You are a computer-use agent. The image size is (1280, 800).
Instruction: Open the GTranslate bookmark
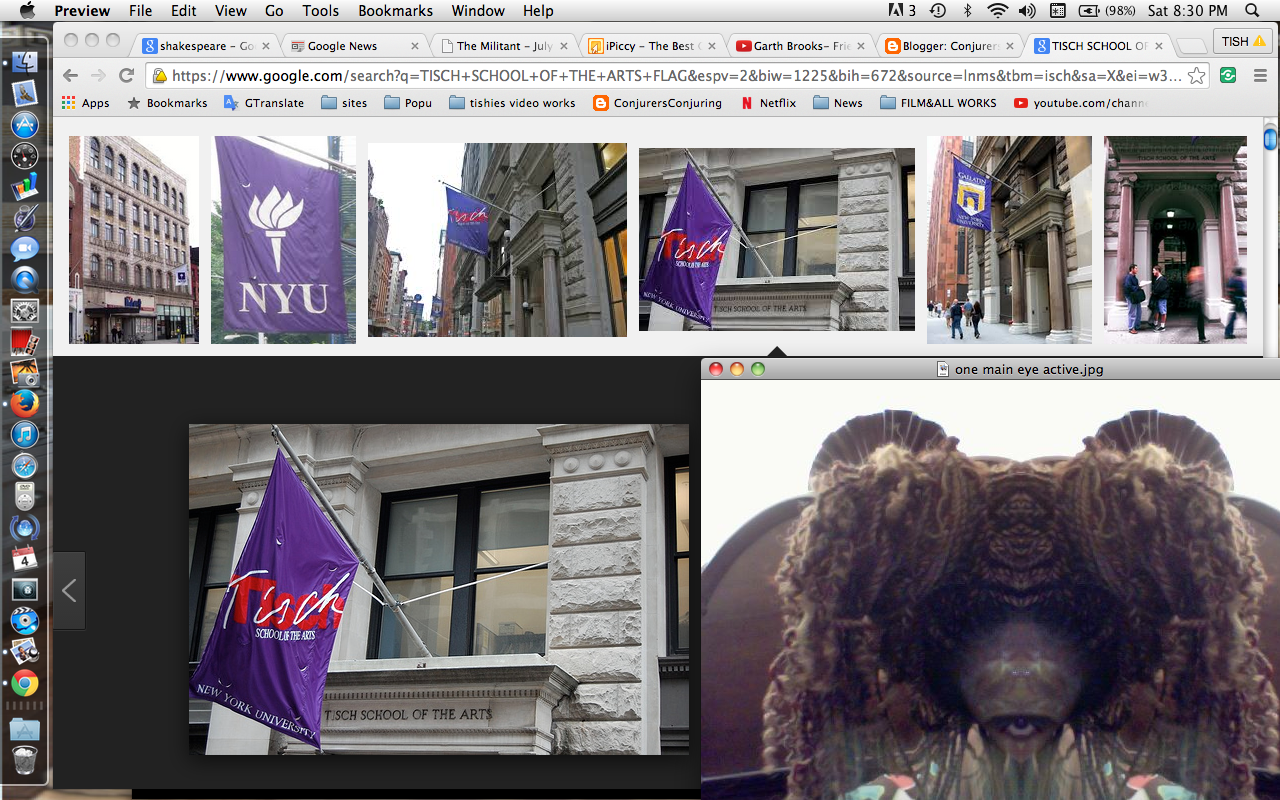(264, 103)
